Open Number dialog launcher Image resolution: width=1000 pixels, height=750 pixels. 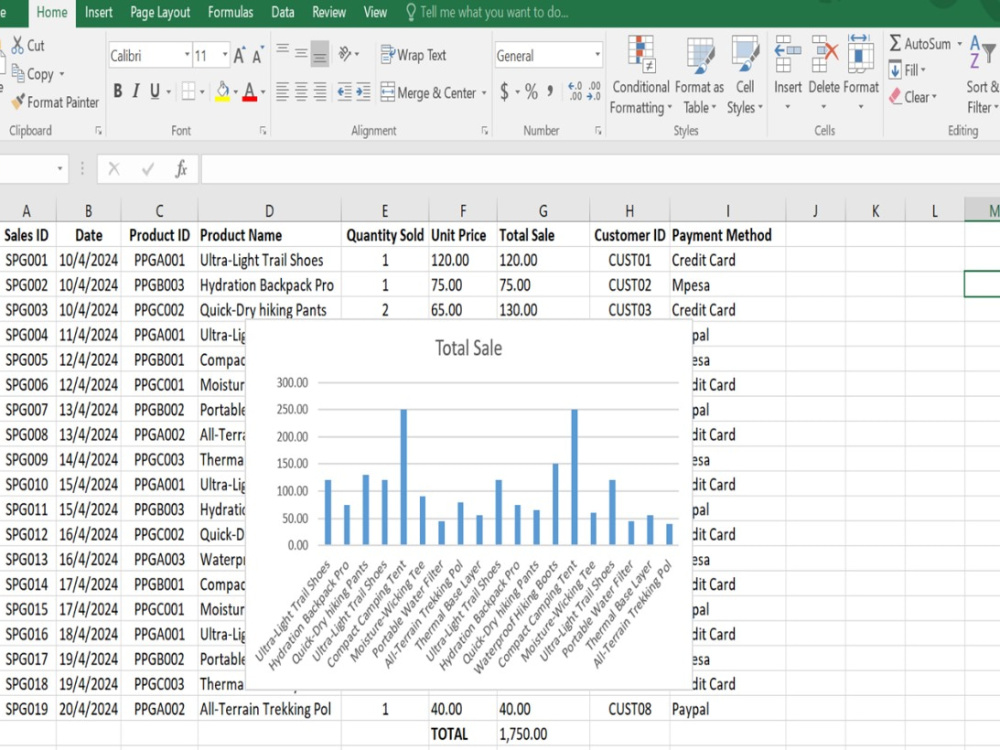point(598,131)
